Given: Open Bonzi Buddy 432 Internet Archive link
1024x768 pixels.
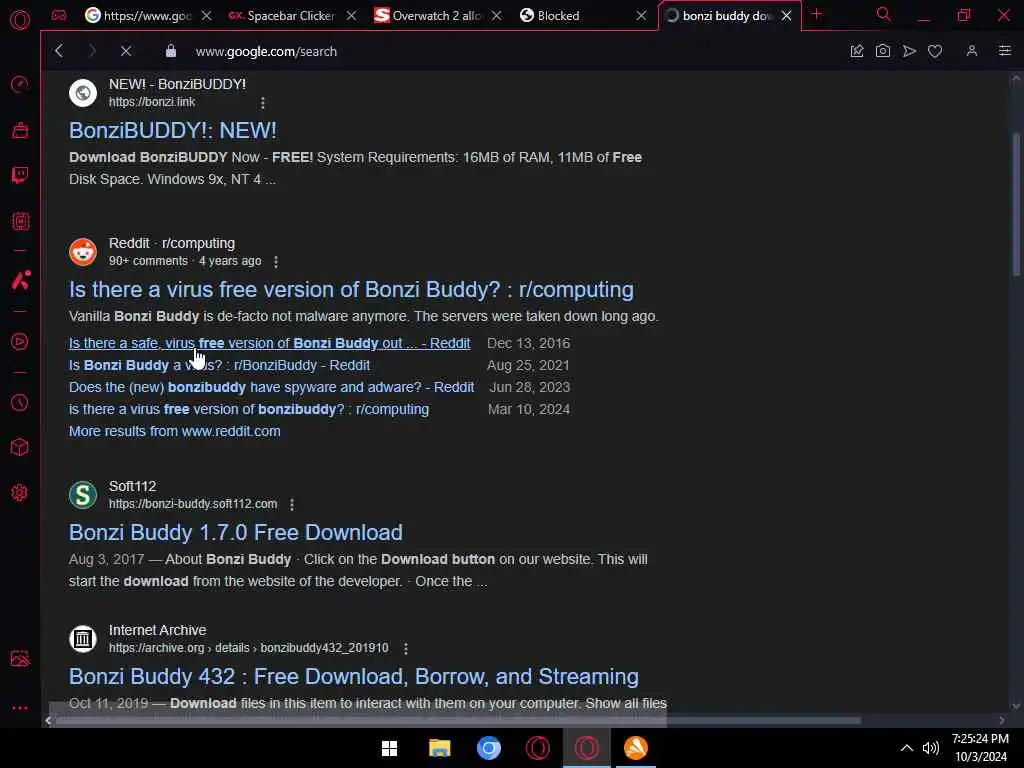Looking at the screenshot, I should (x=354, y=677).
